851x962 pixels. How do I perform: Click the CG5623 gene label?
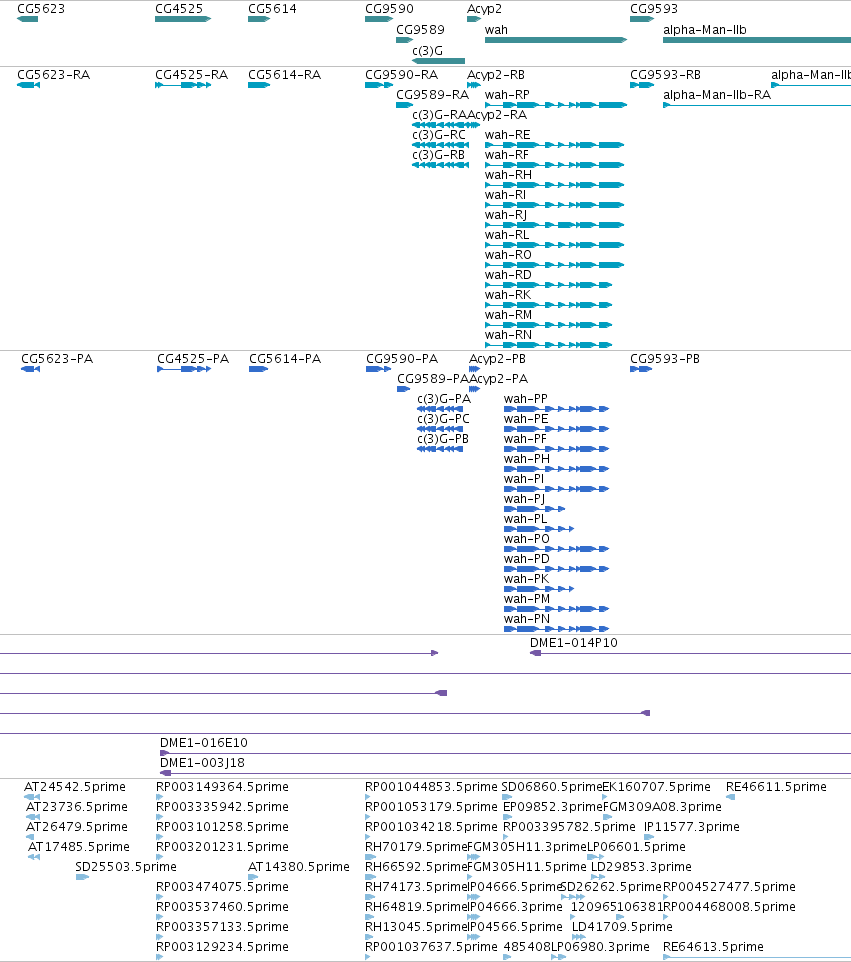tap(40, 9)
